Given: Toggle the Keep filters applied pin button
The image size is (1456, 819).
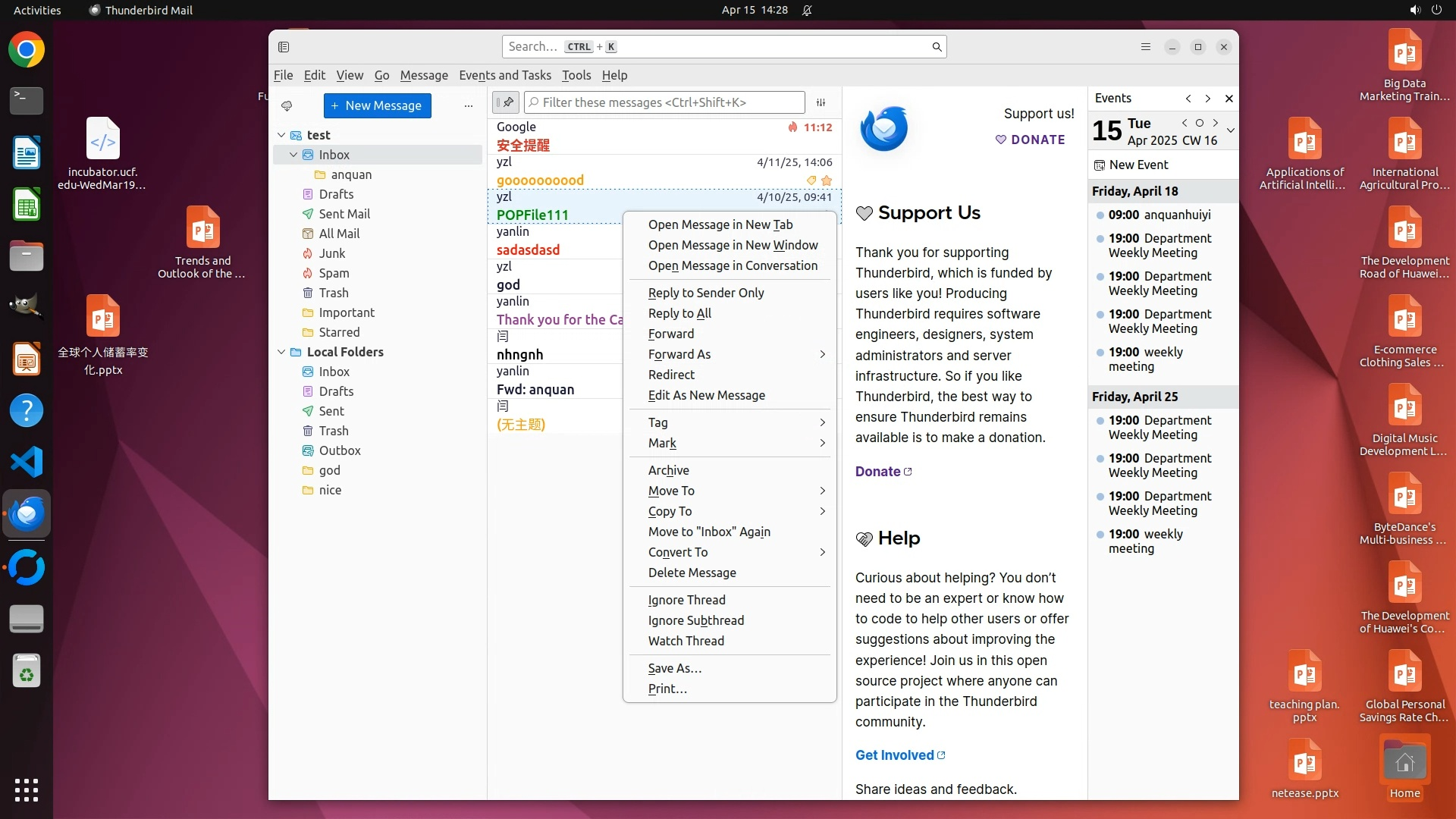Looking at the screenshot, I should [506, 102].
